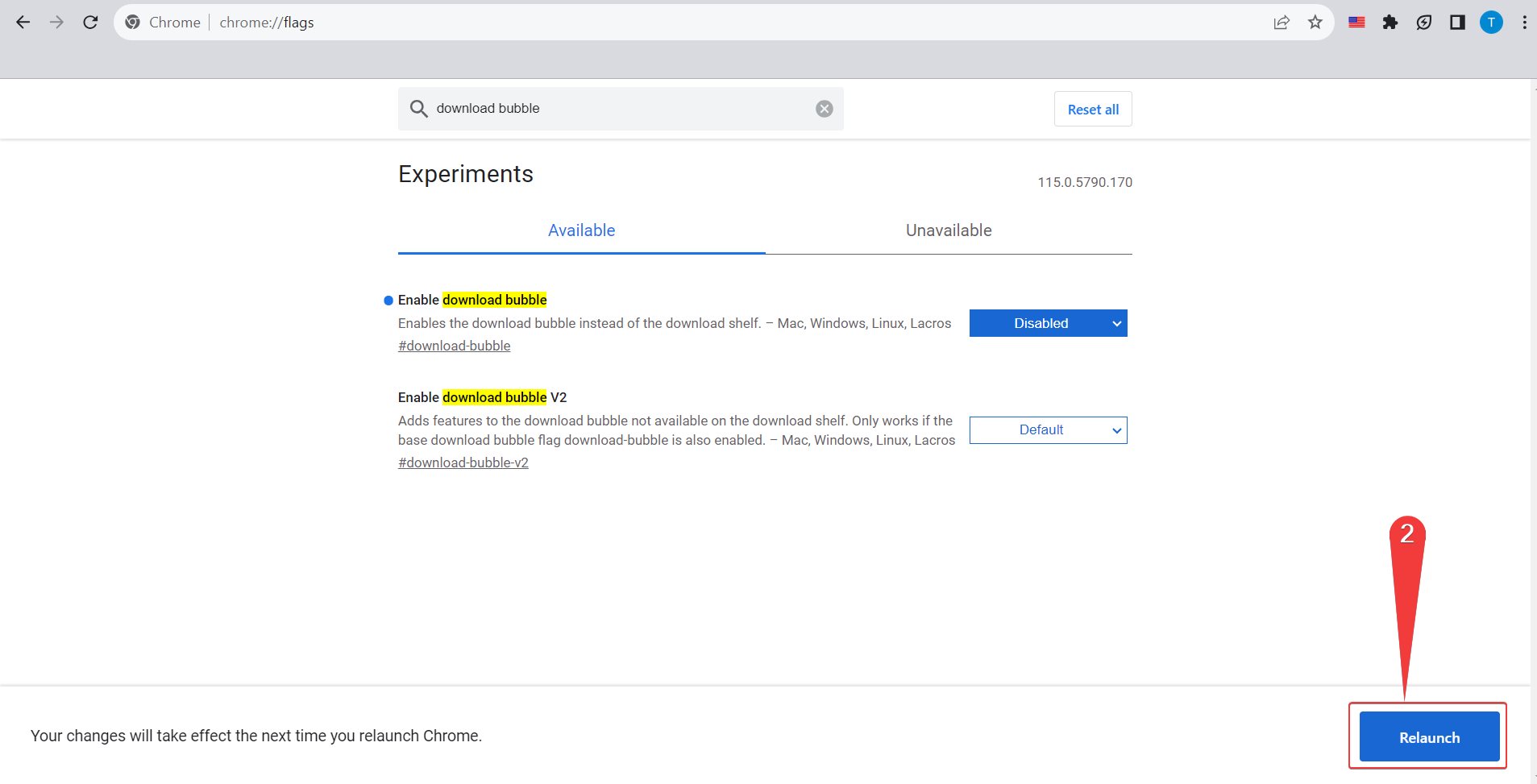Bookmark this page with the star icon

tap(1315, 22)
